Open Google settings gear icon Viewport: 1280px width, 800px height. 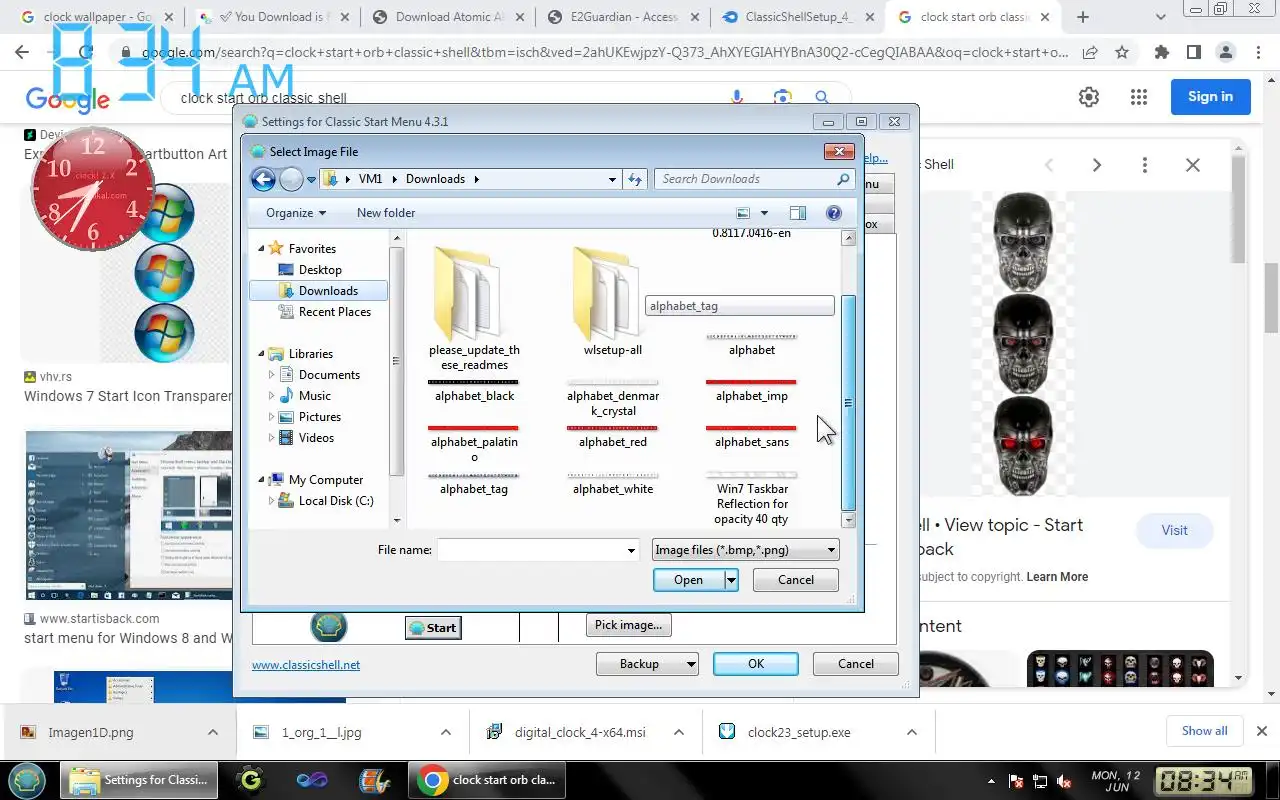coord(1089,97)
